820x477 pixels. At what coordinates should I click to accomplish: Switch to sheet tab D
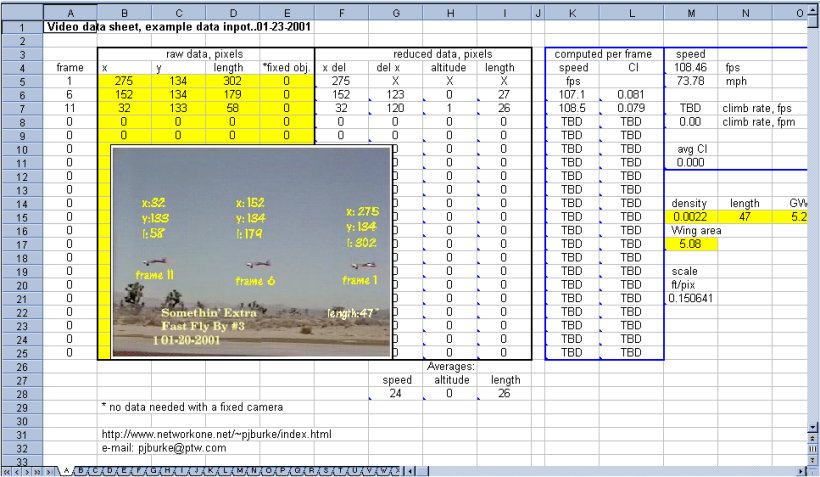click(111, 470)
